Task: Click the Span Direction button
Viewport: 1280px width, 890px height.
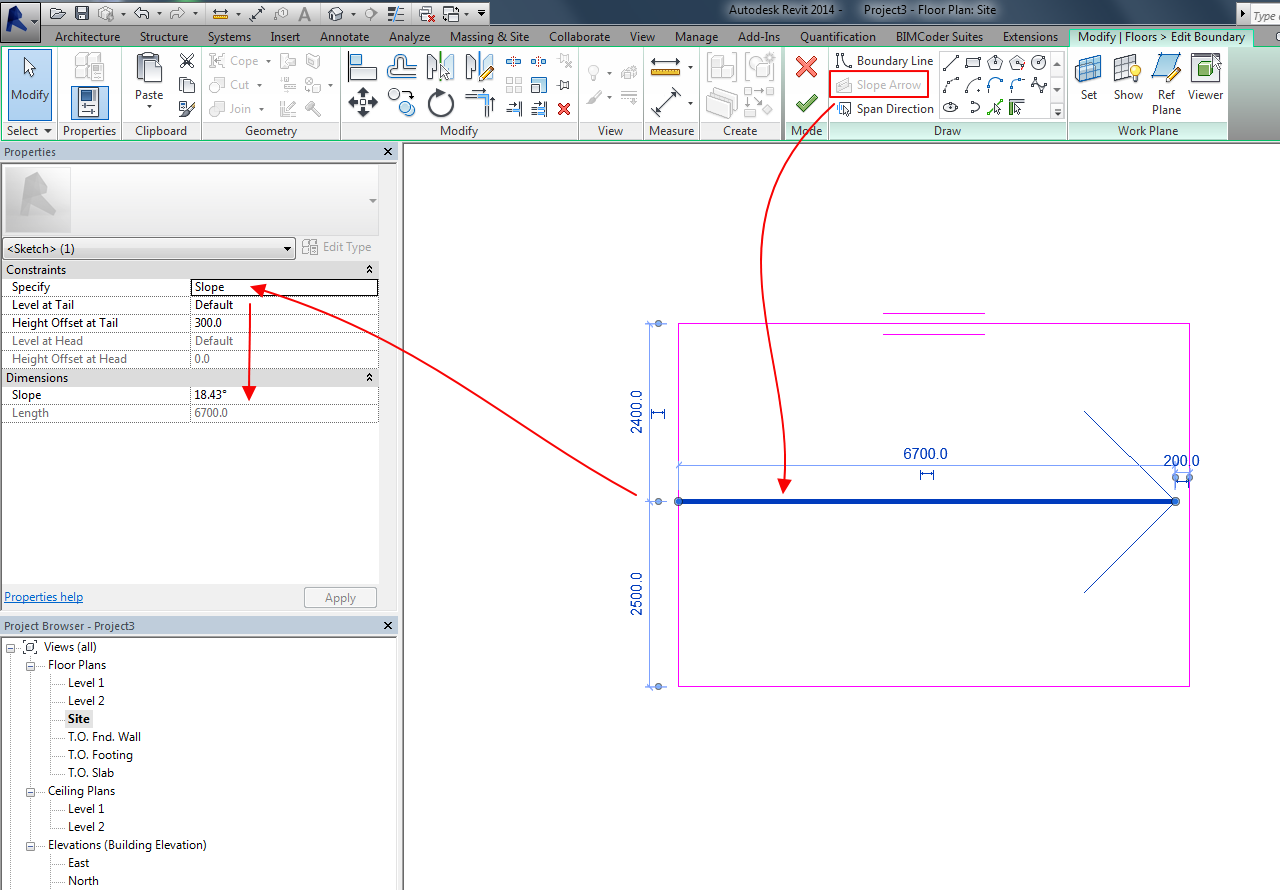Action: point(884,109)
